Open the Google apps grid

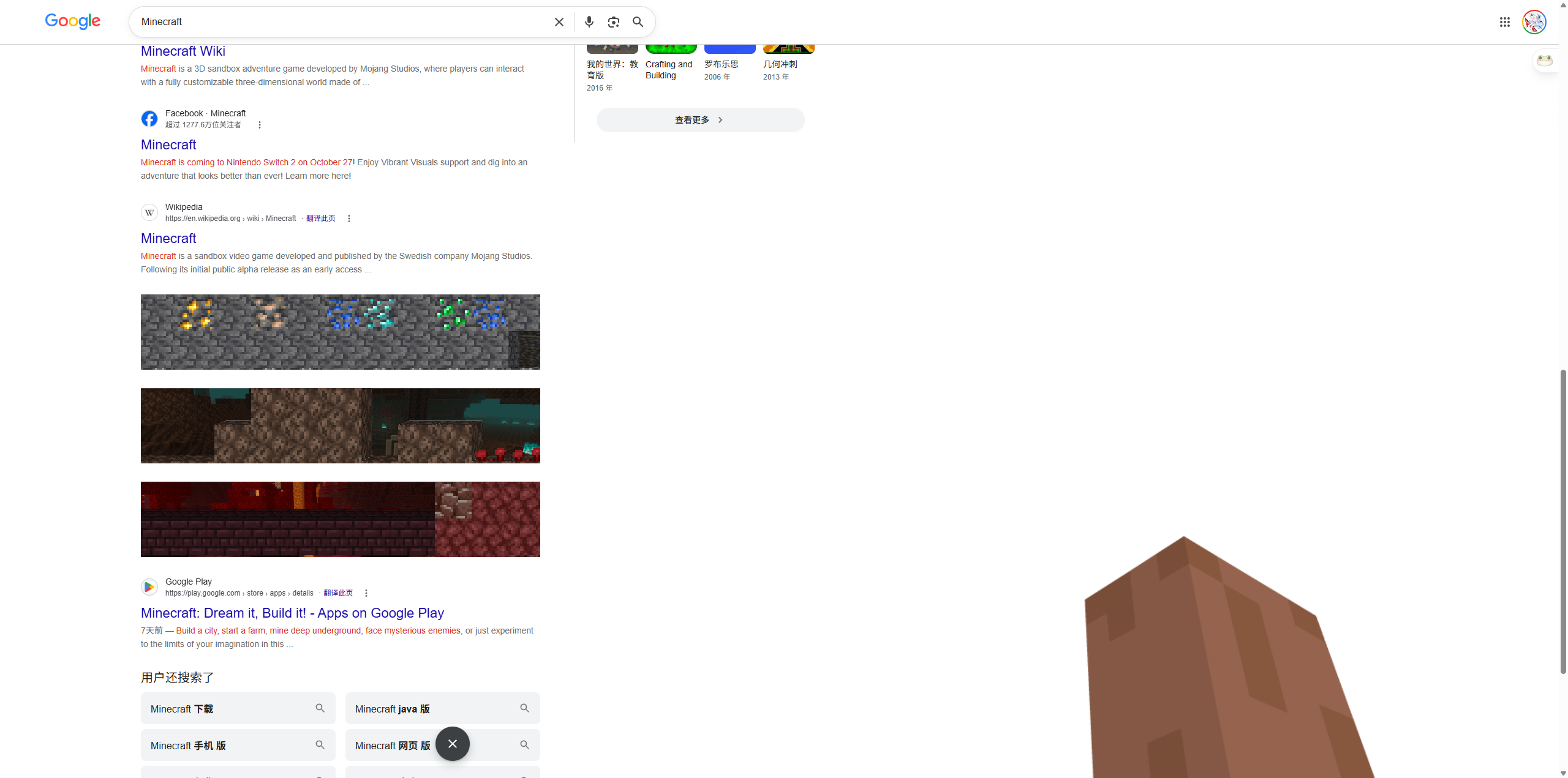point(1505,22)
